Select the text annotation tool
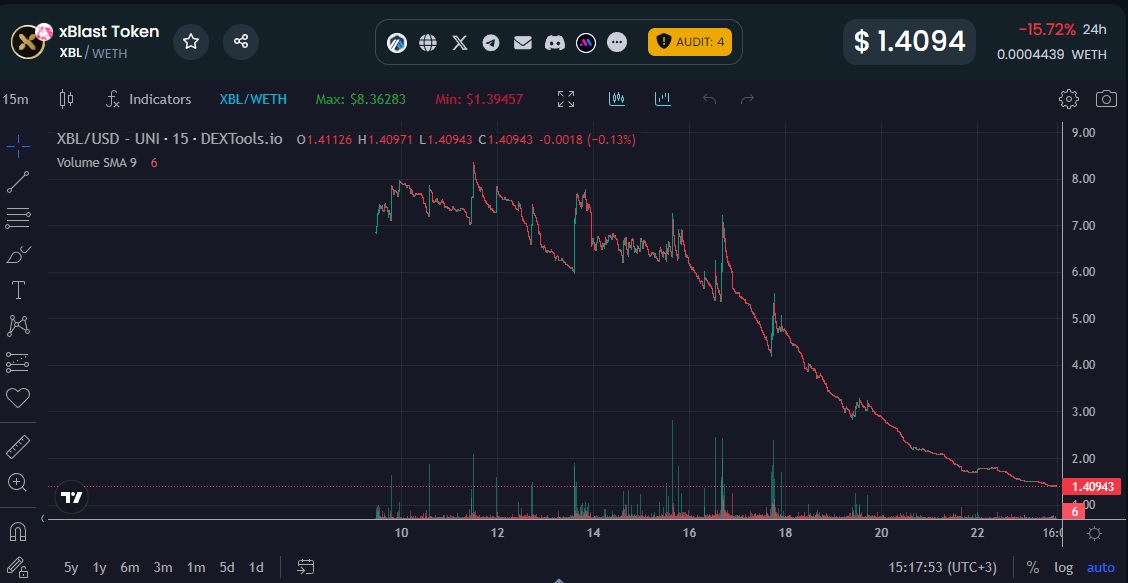Screen dimensions: 1128x583 (18, 290)
